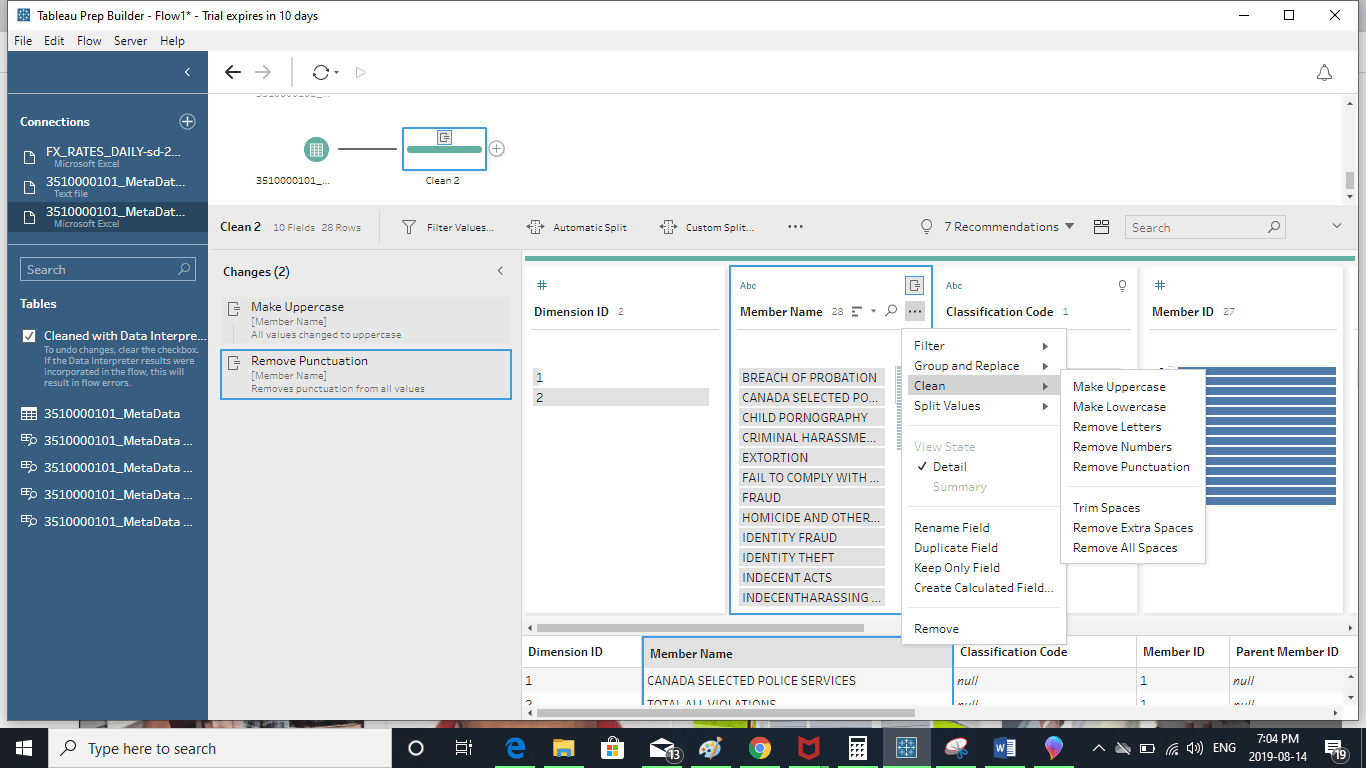Click the Member Name sort icon
The width and height of the screenshot is (1366, 768).
(x=858, y=312)
